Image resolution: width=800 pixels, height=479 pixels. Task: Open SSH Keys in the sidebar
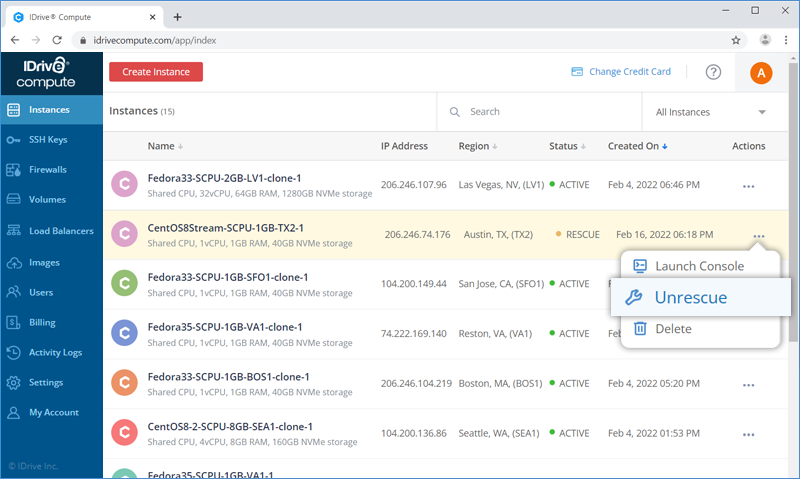tap(51, 140)
